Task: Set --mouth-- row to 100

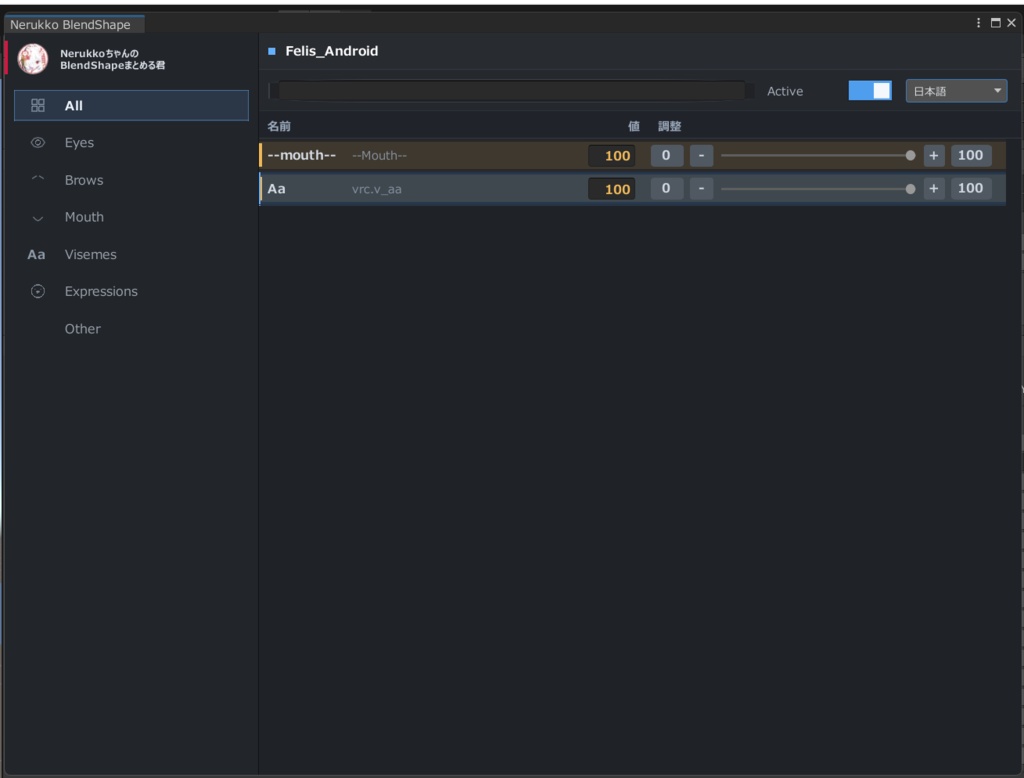Action: 970,155
